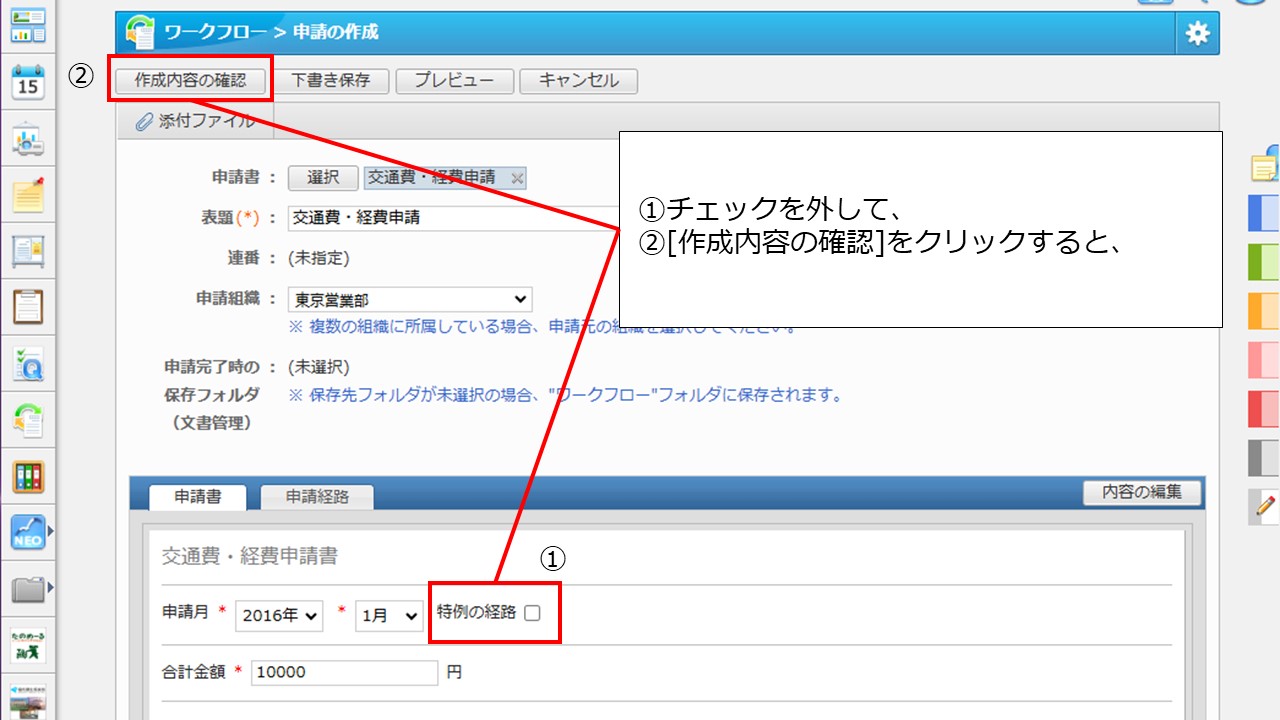Viewport: 1280px width, 720px height.
Task: Click the 合計金額 input field
Action: click(344, 673)
